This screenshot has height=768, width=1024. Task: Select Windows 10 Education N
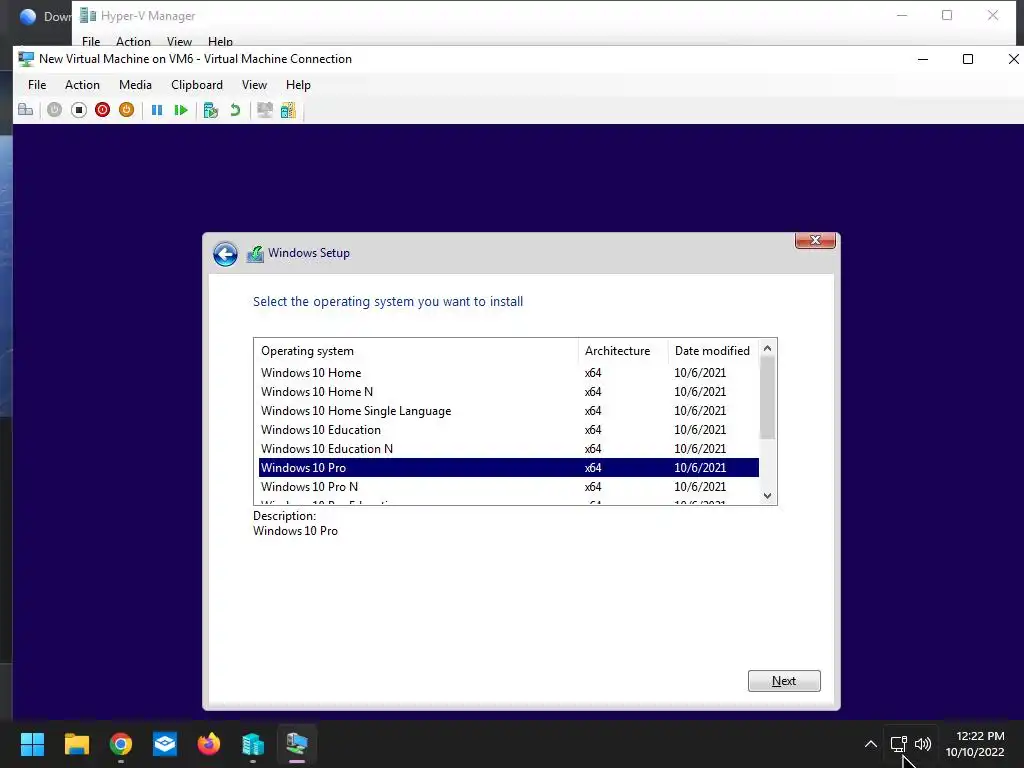pos(509,449)
